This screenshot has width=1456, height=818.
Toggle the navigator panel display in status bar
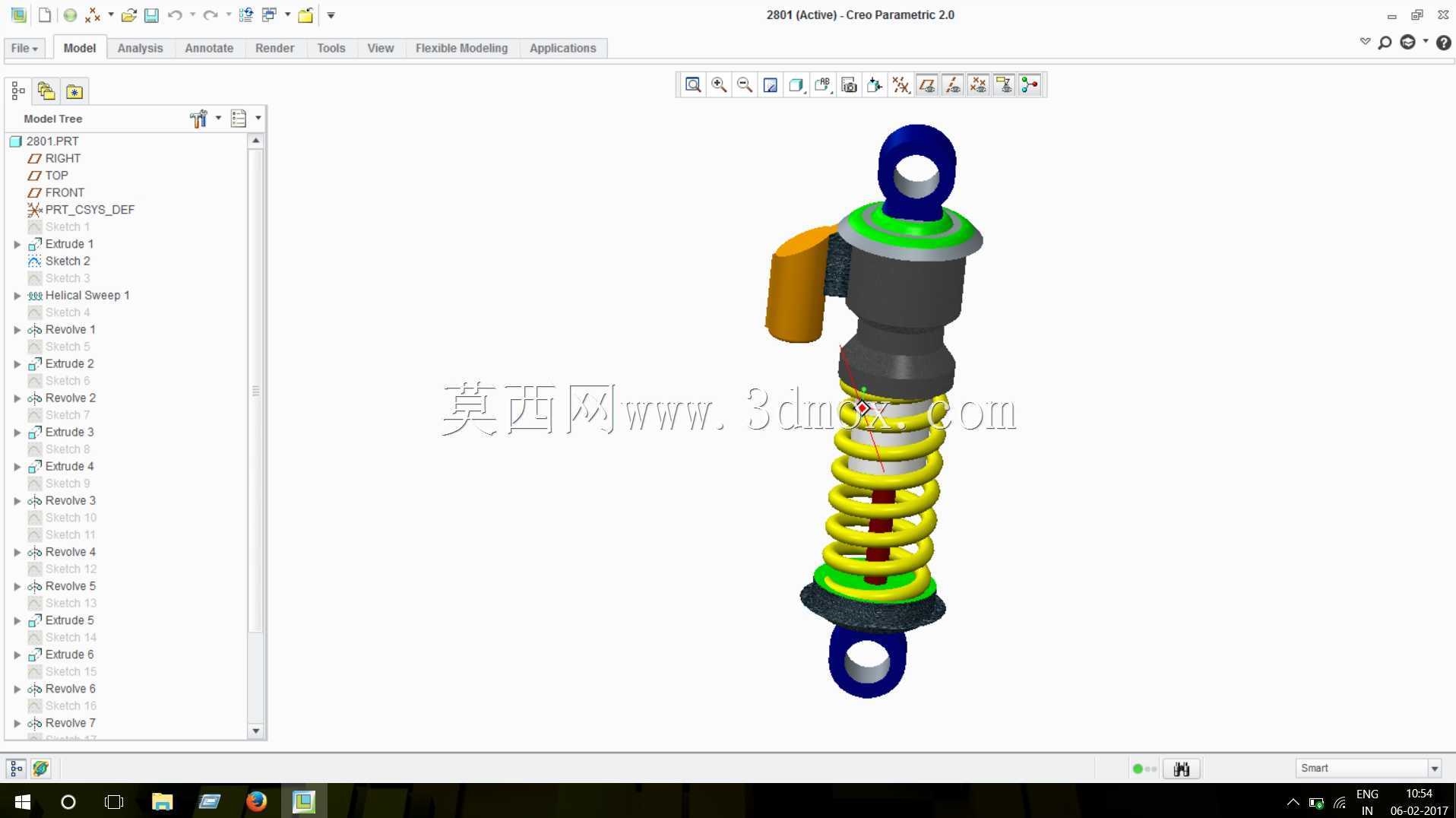(16, 769)
